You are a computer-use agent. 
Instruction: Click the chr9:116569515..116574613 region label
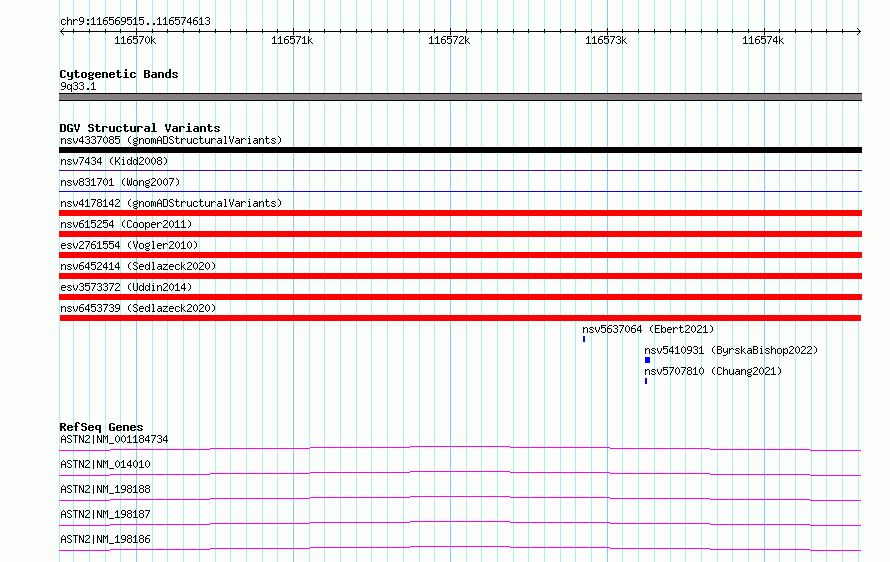click(x=135, y=21)
